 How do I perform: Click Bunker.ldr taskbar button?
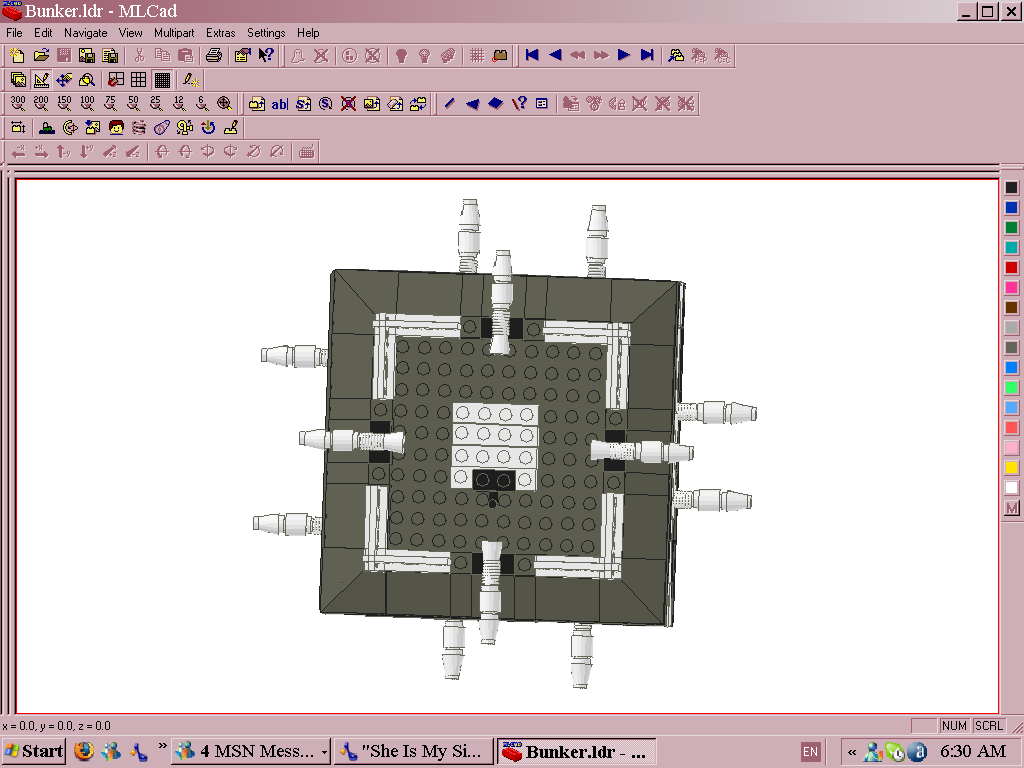(x=577, y=752)
